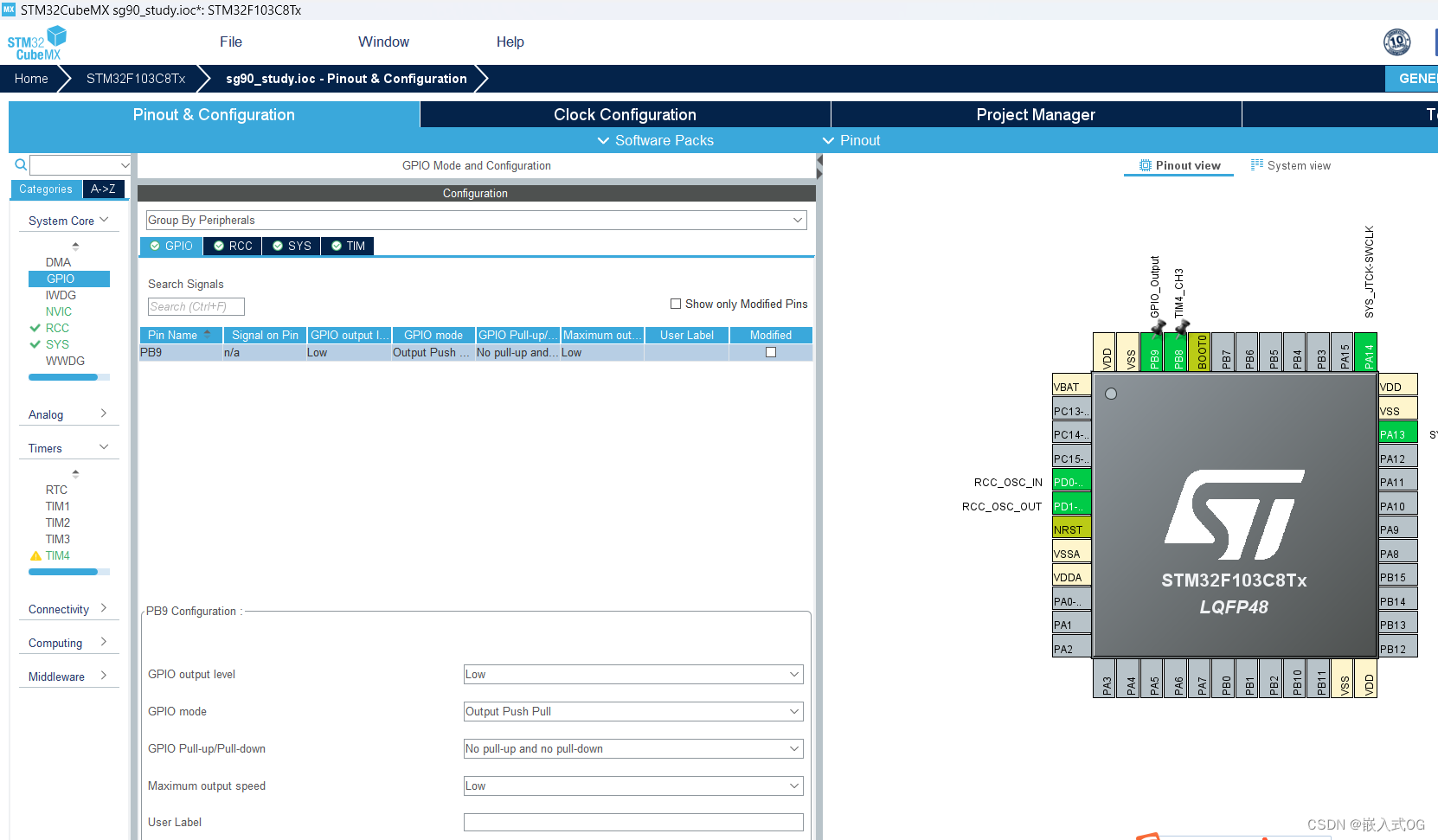Click System Core list horizontal scrollbar
Image resolution: width=1438 pixels, height=840 pixels.
pyautogui.click(x=69, y=377)
